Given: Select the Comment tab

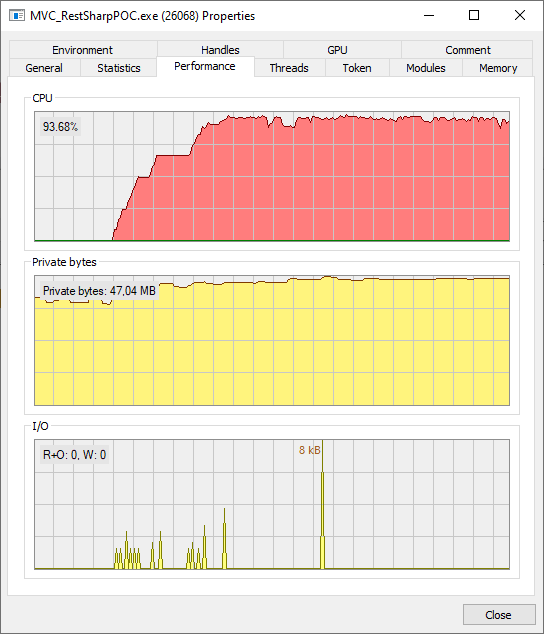Looking at the screenshot, I should (x=468, y=50).
